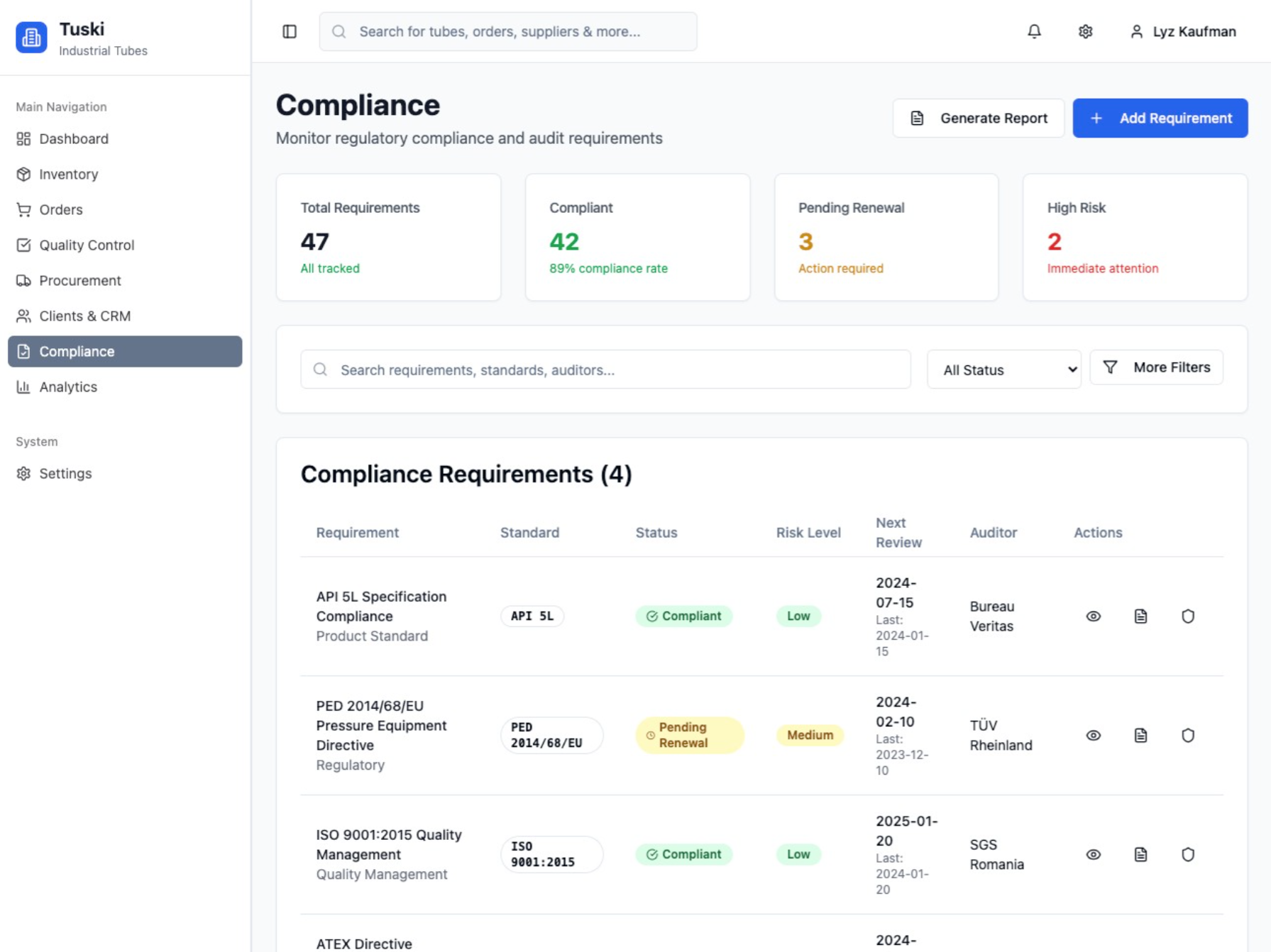Open Procurement page

tap(125, 280)
